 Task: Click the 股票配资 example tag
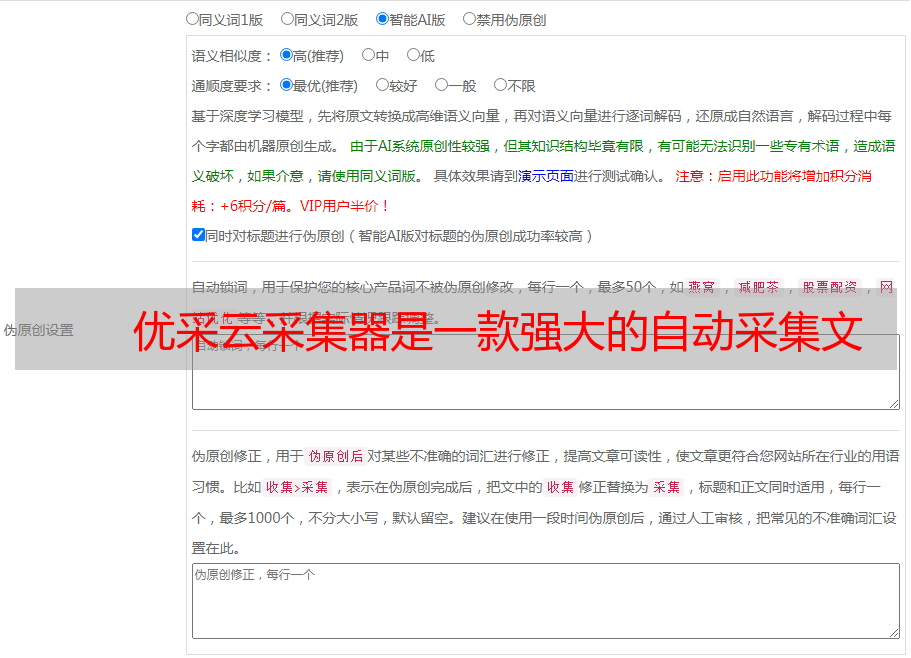point(830,287)
